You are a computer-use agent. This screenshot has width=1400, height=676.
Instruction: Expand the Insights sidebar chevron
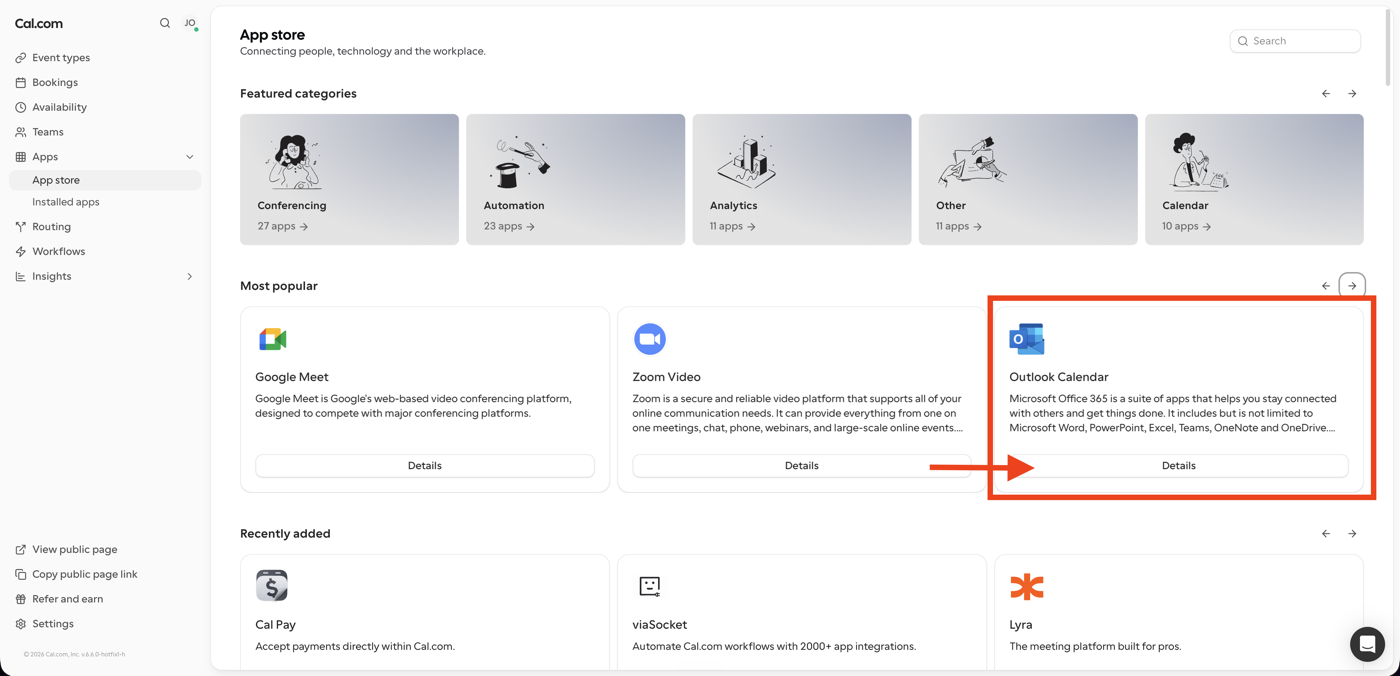coord(190,277)
